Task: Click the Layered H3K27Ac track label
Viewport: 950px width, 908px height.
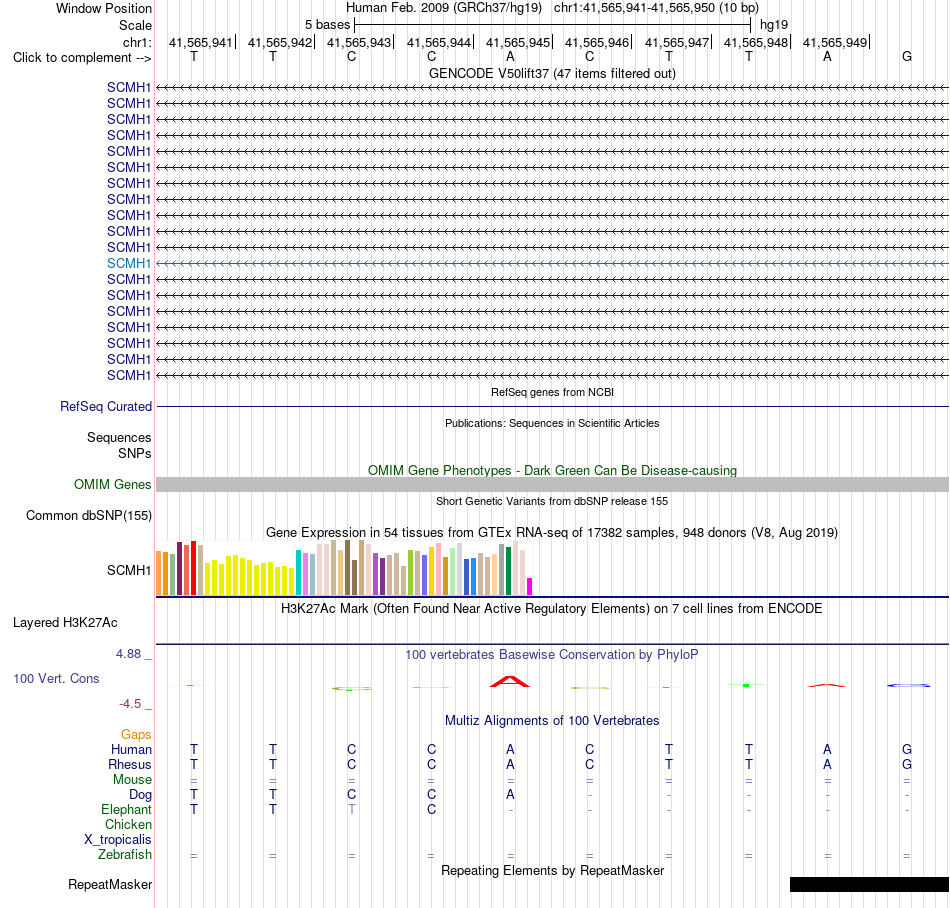Action: pyautogui.click(x=65, y=623)
